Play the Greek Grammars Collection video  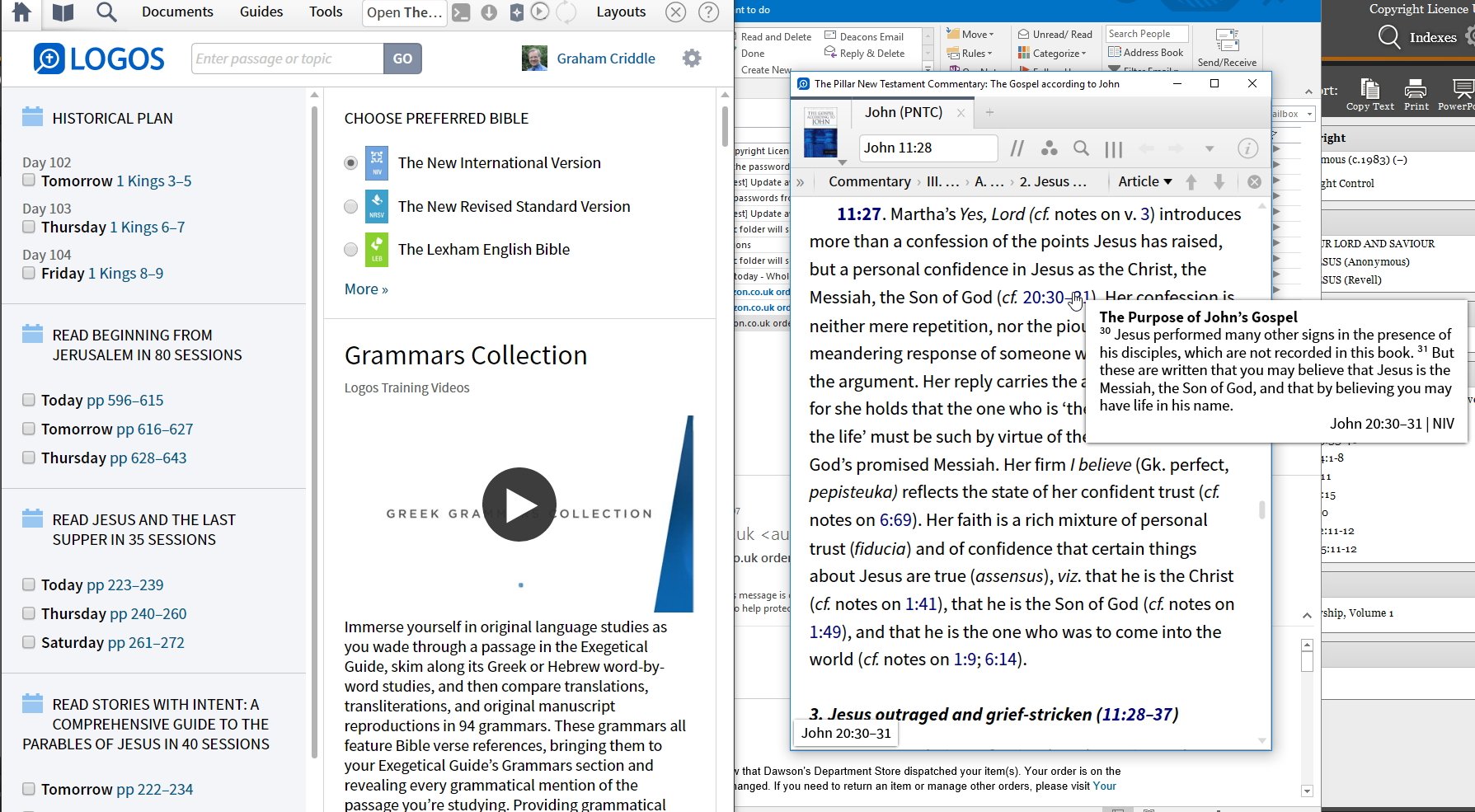[x=519, y=505]
